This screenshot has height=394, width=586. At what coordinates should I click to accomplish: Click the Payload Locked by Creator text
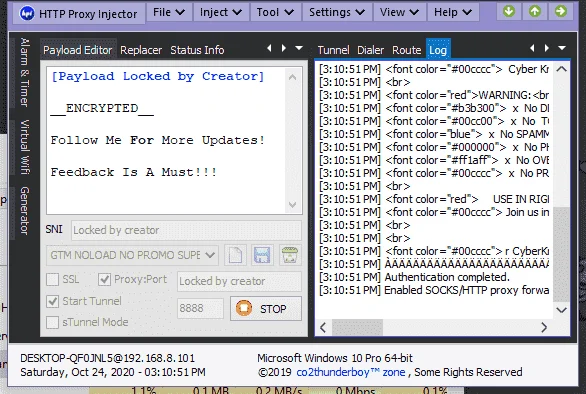pyautogui.click(x=158, y=76)
